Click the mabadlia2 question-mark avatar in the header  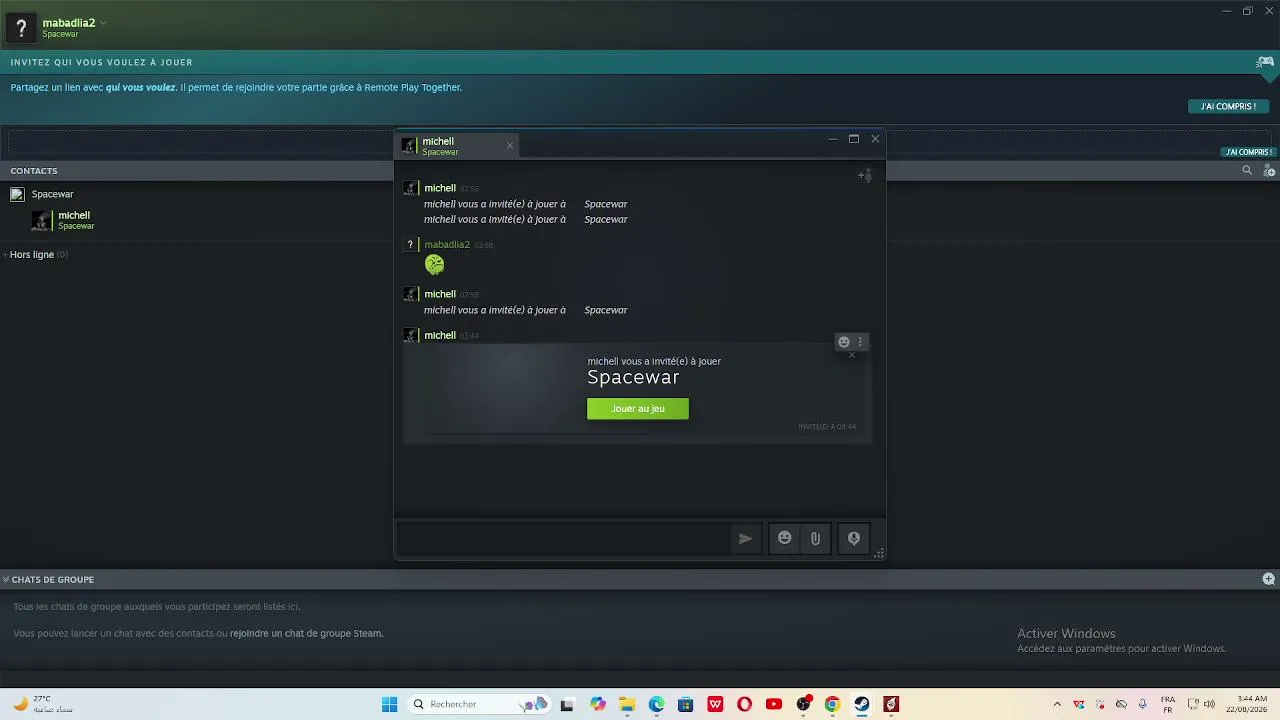21,28
